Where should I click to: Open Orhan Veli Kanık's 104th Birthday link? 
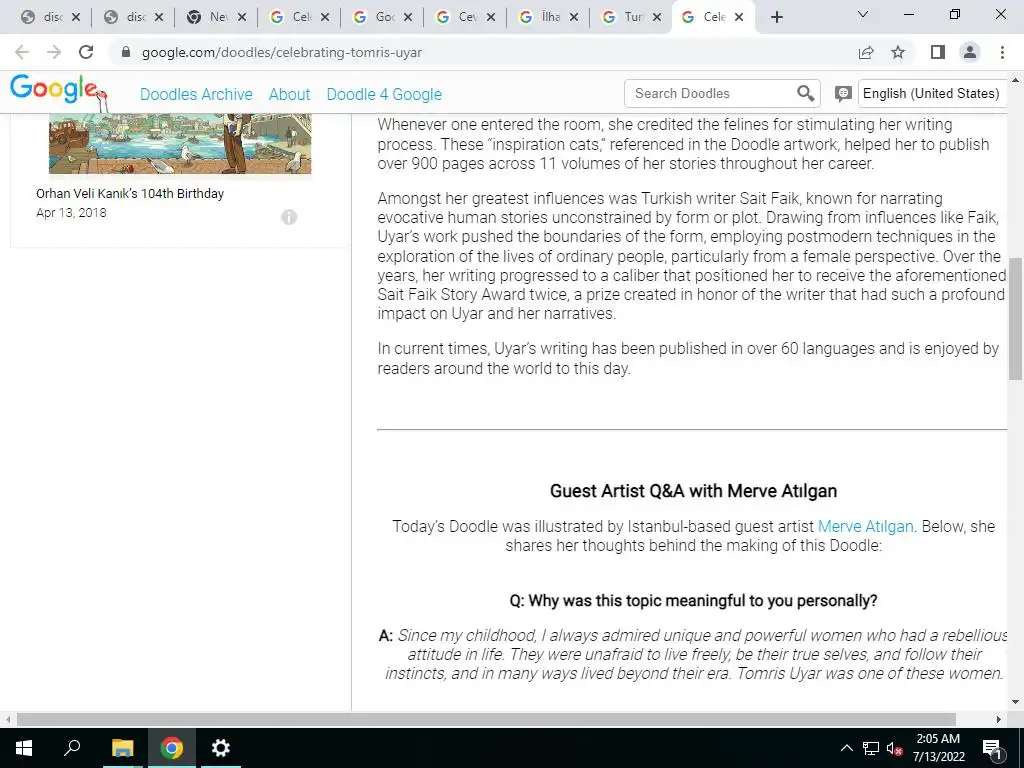[130, 193]
